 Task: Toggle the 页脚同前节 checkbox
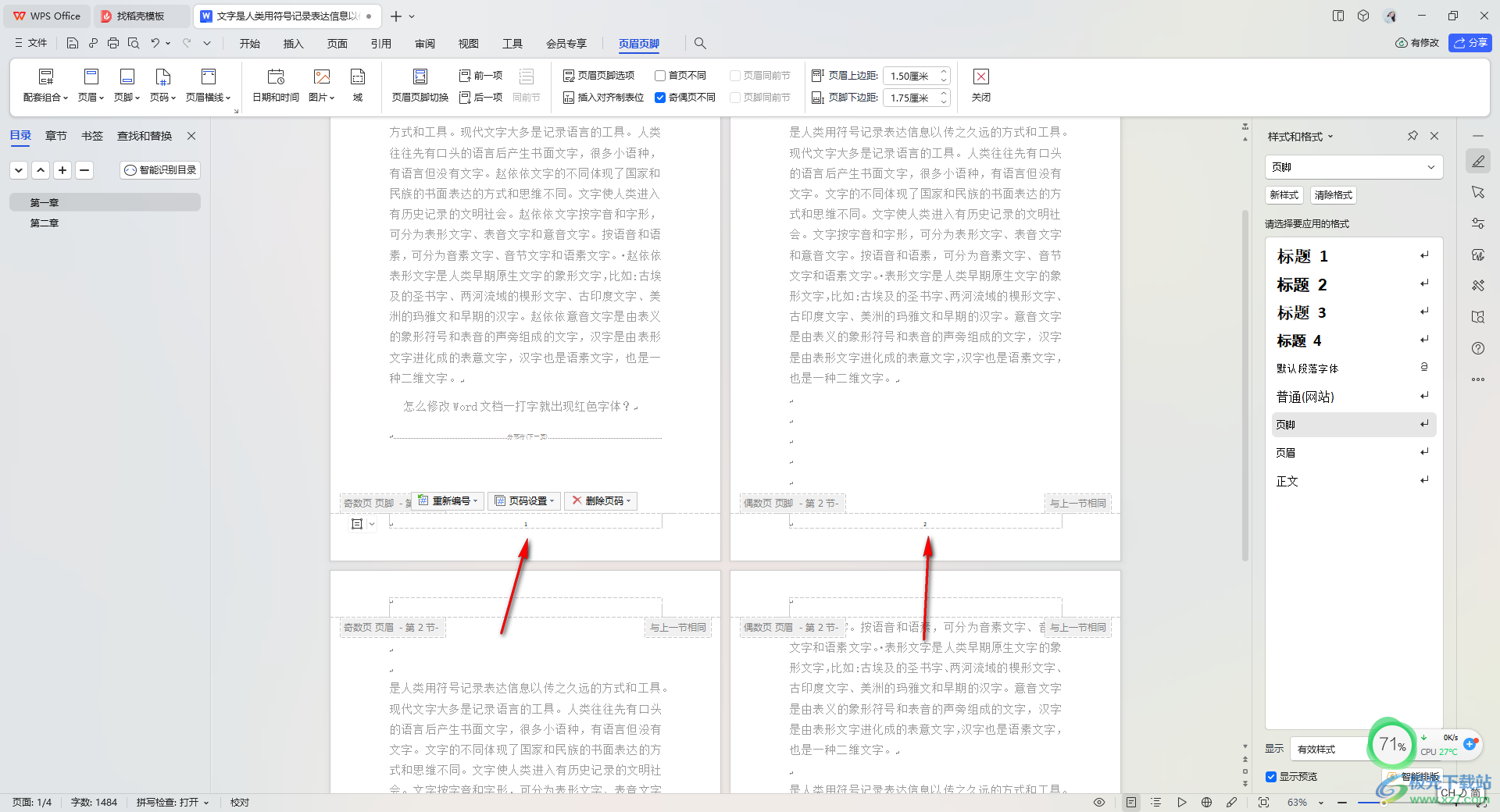click(735, 98)
